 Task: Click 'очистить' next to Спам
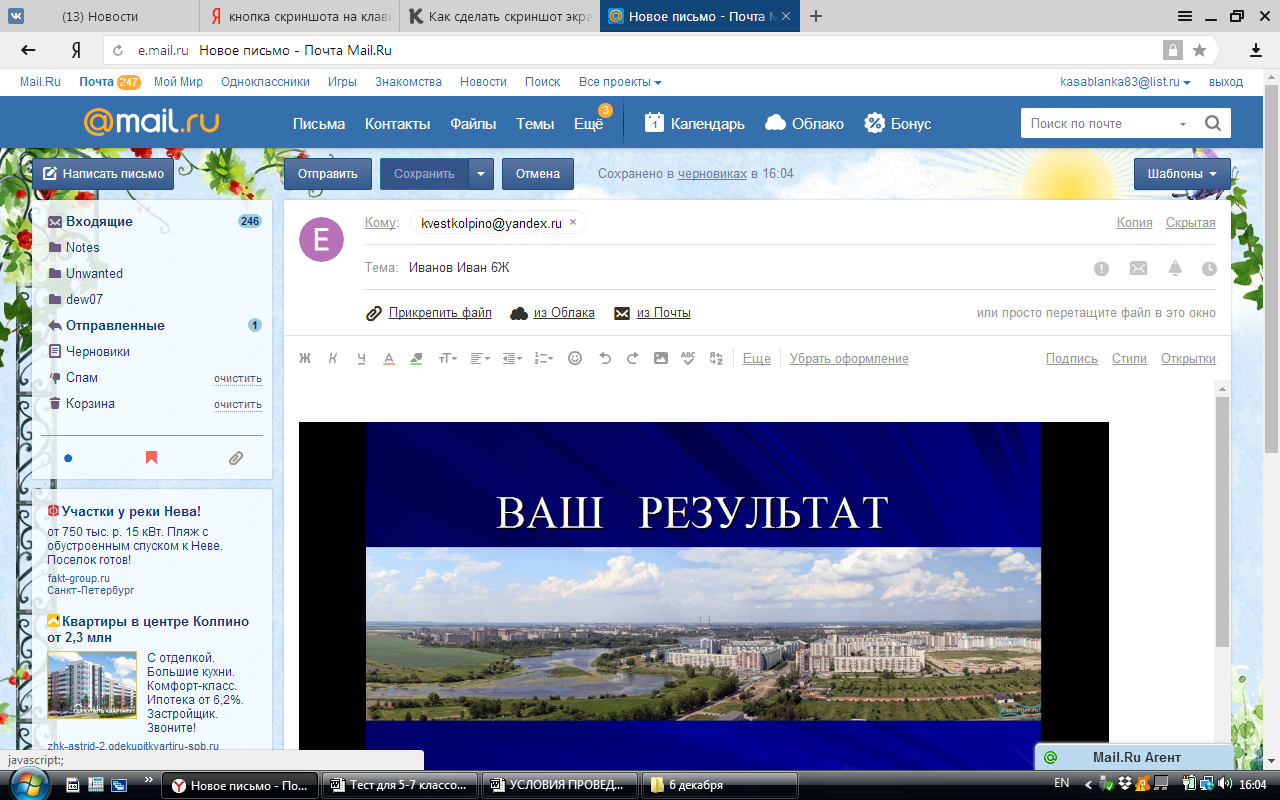pyautogui.click(x=238, y=378)
